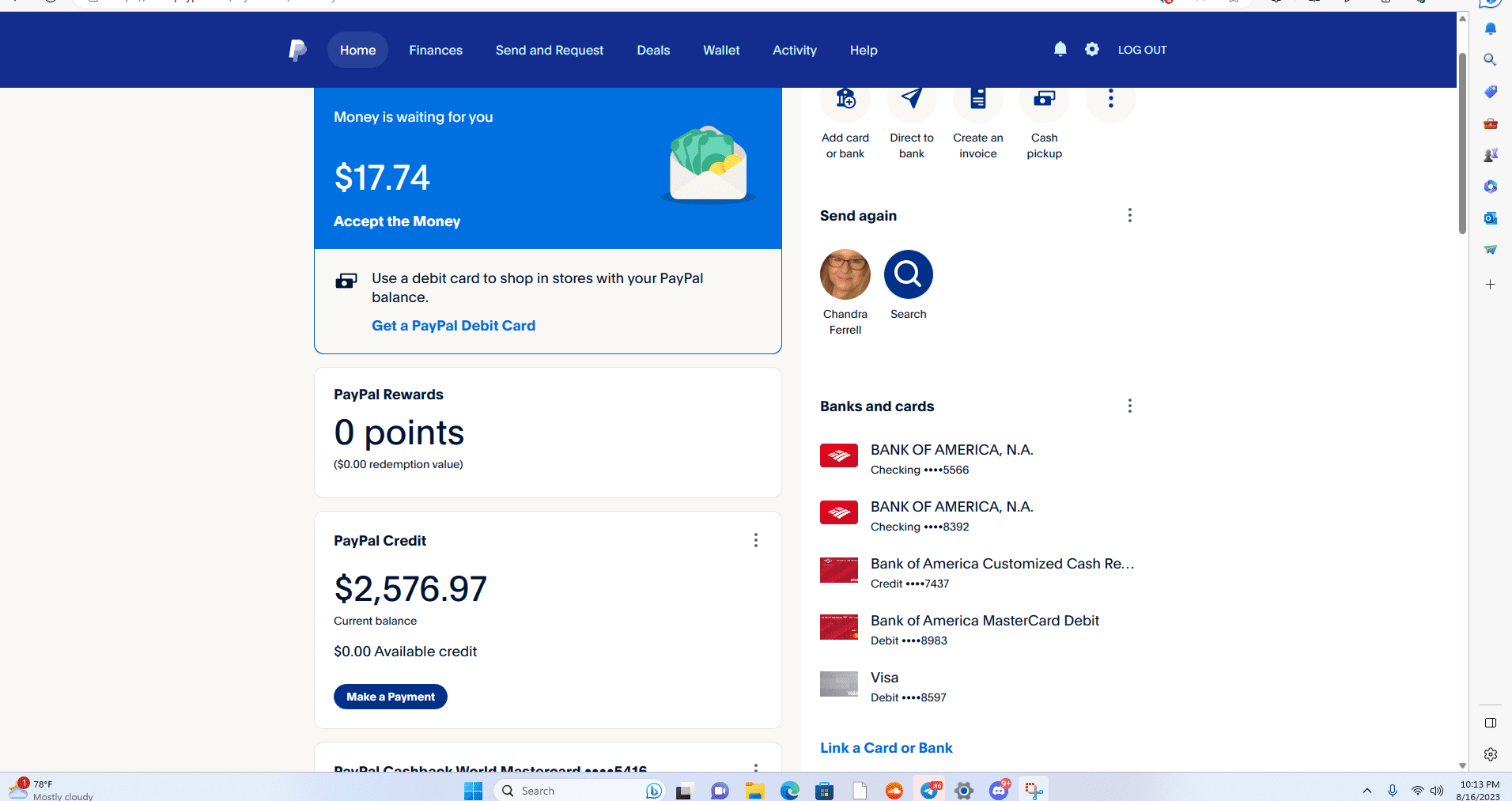Image resolution: width=1512 pixels, height=801 pixels.
Task: Select Bank of America Checking 5566
Action: pyautogui.click(x=978, y=459)
